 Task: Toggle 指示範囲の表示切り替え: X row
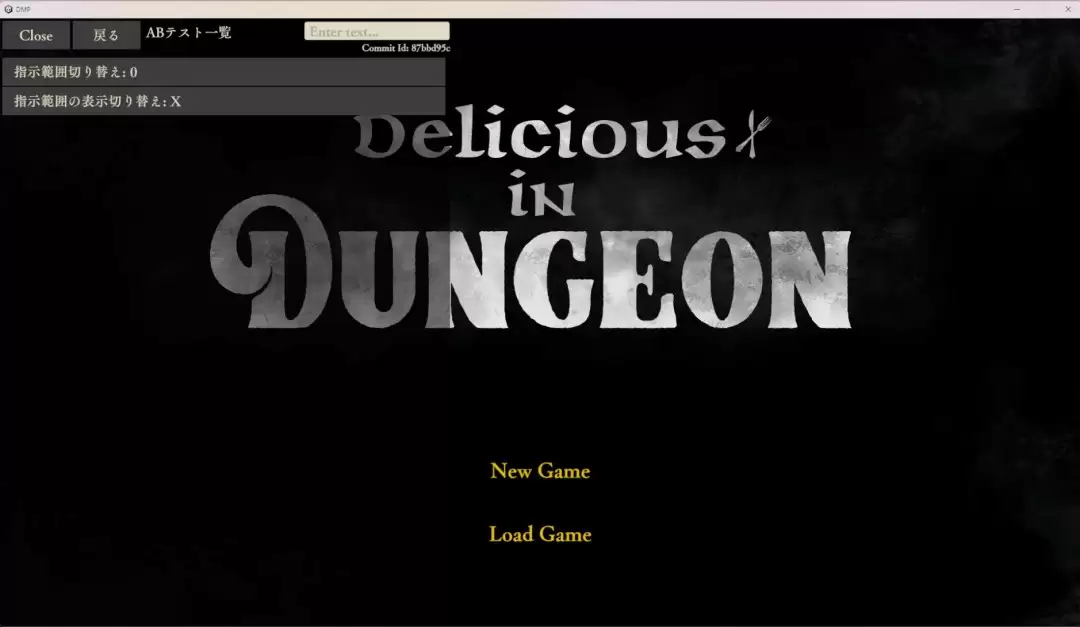[224, 101]
